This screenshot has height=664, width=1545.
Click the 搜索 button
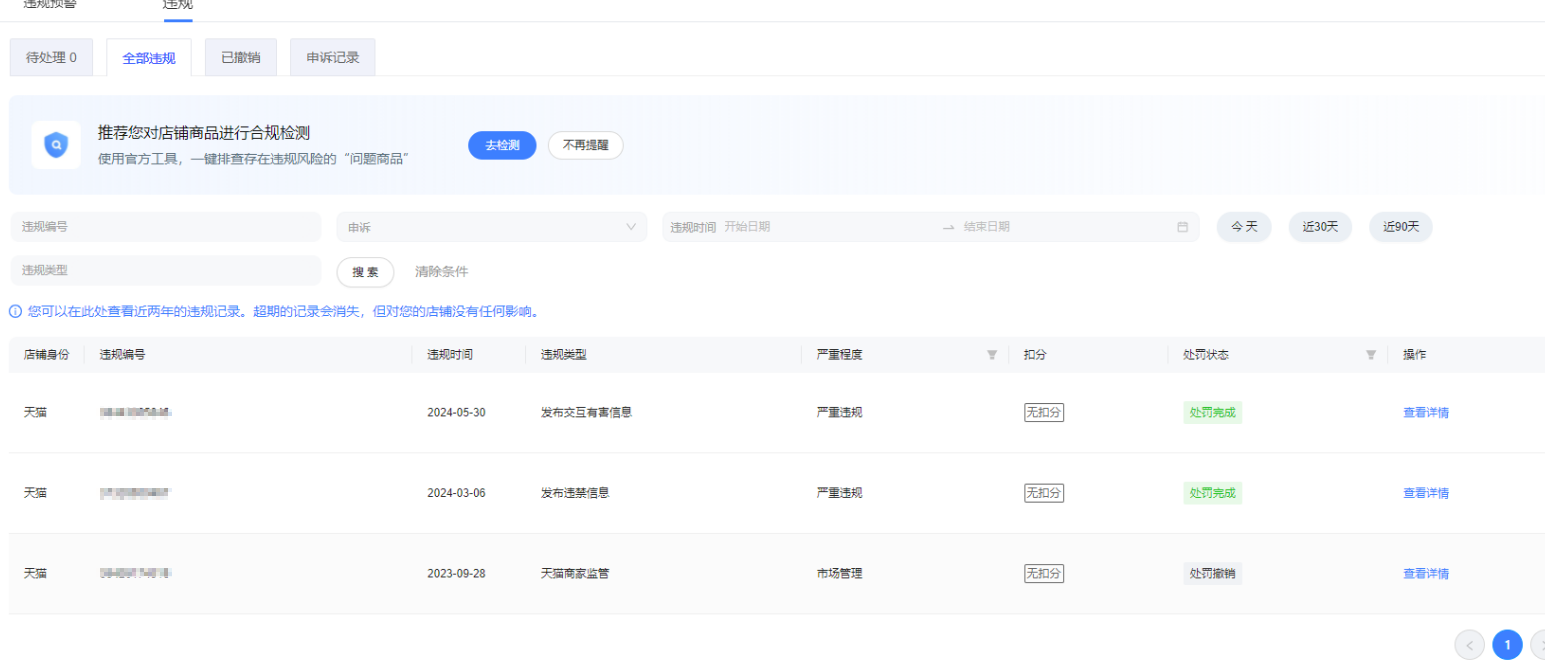365,272
